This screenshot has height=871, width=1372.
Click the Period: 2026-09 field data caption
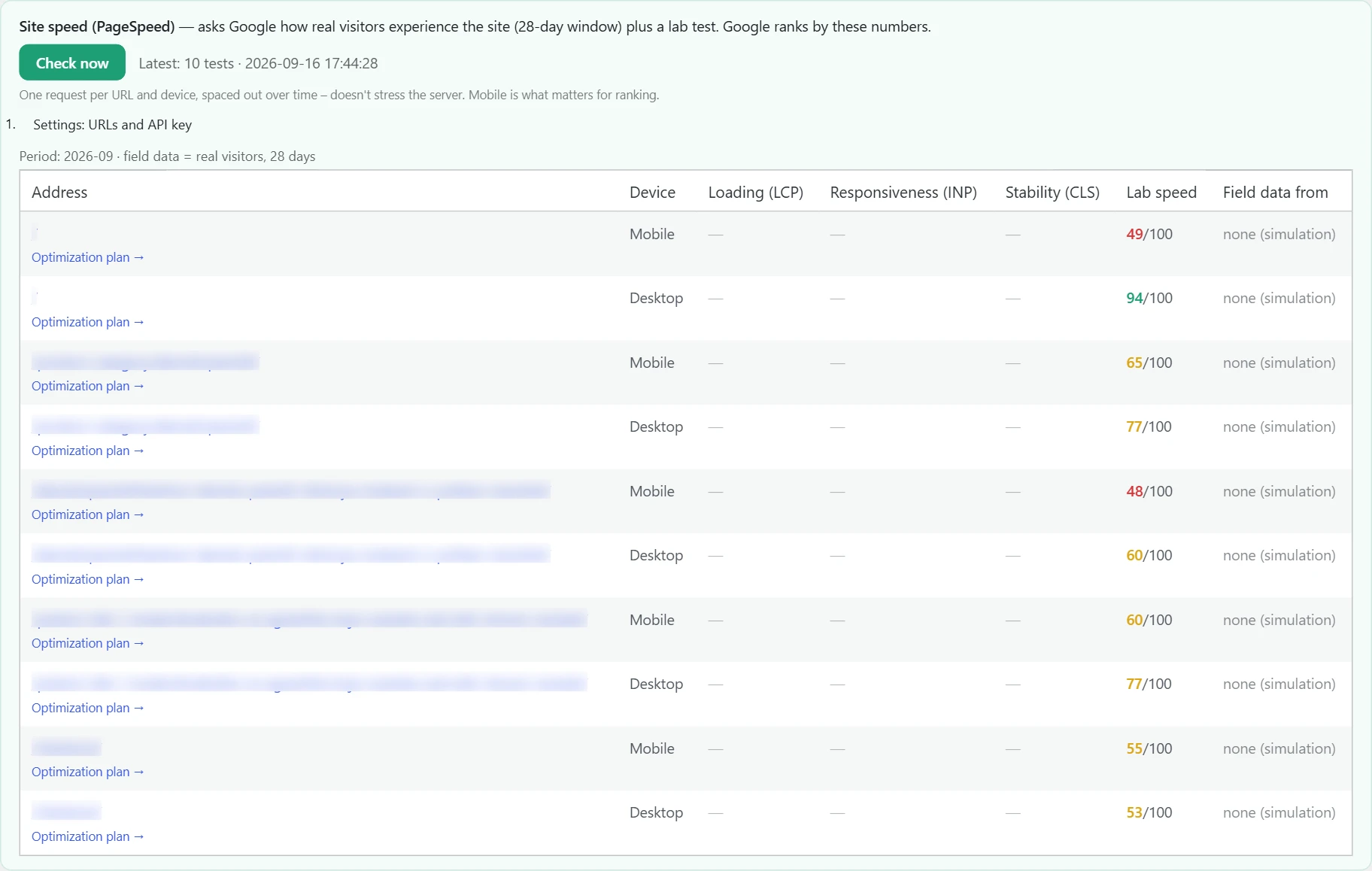pyautogui.click(x=167, y=156)
